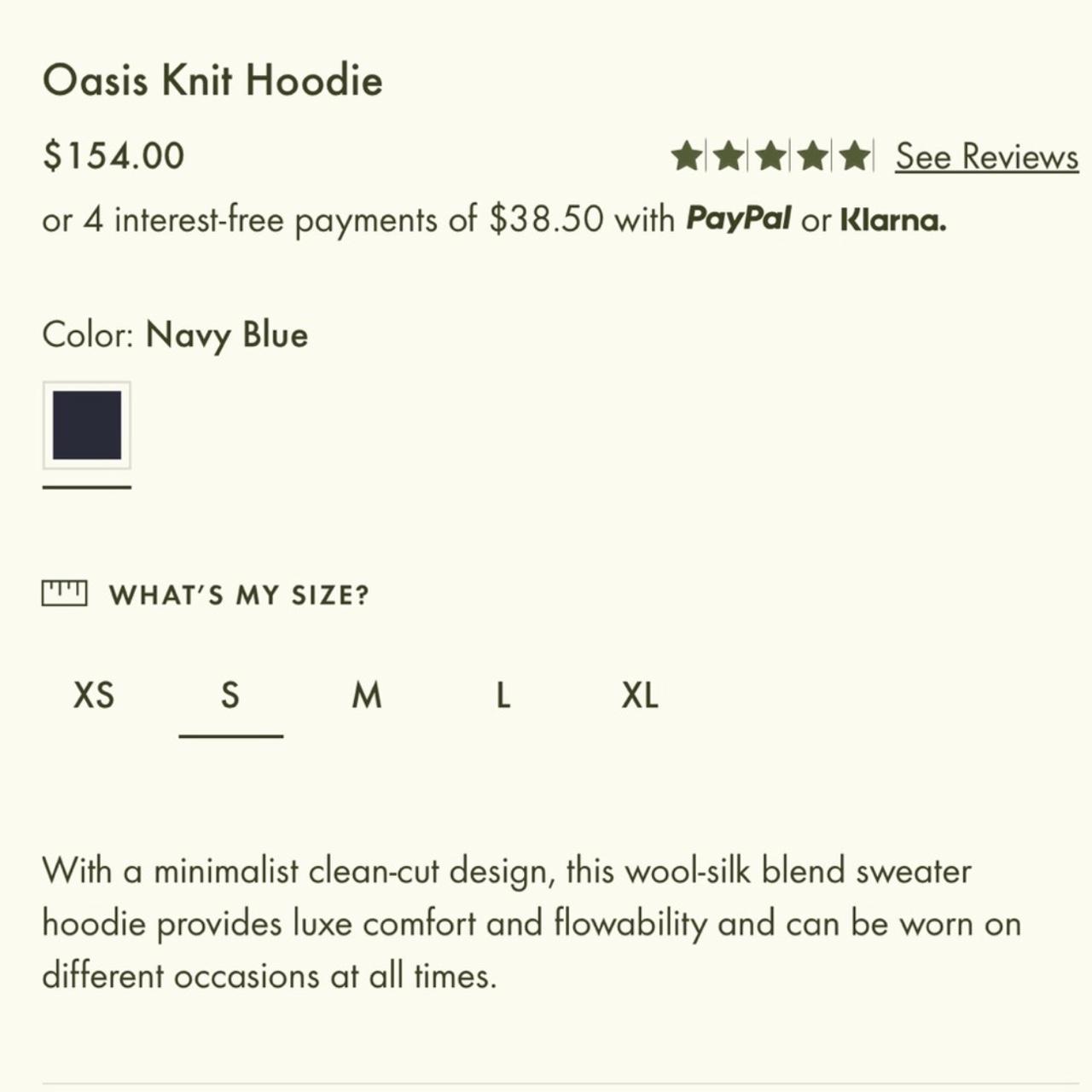
Task: Pick size L
Action: pyautogui.click(x=503, y=695)
